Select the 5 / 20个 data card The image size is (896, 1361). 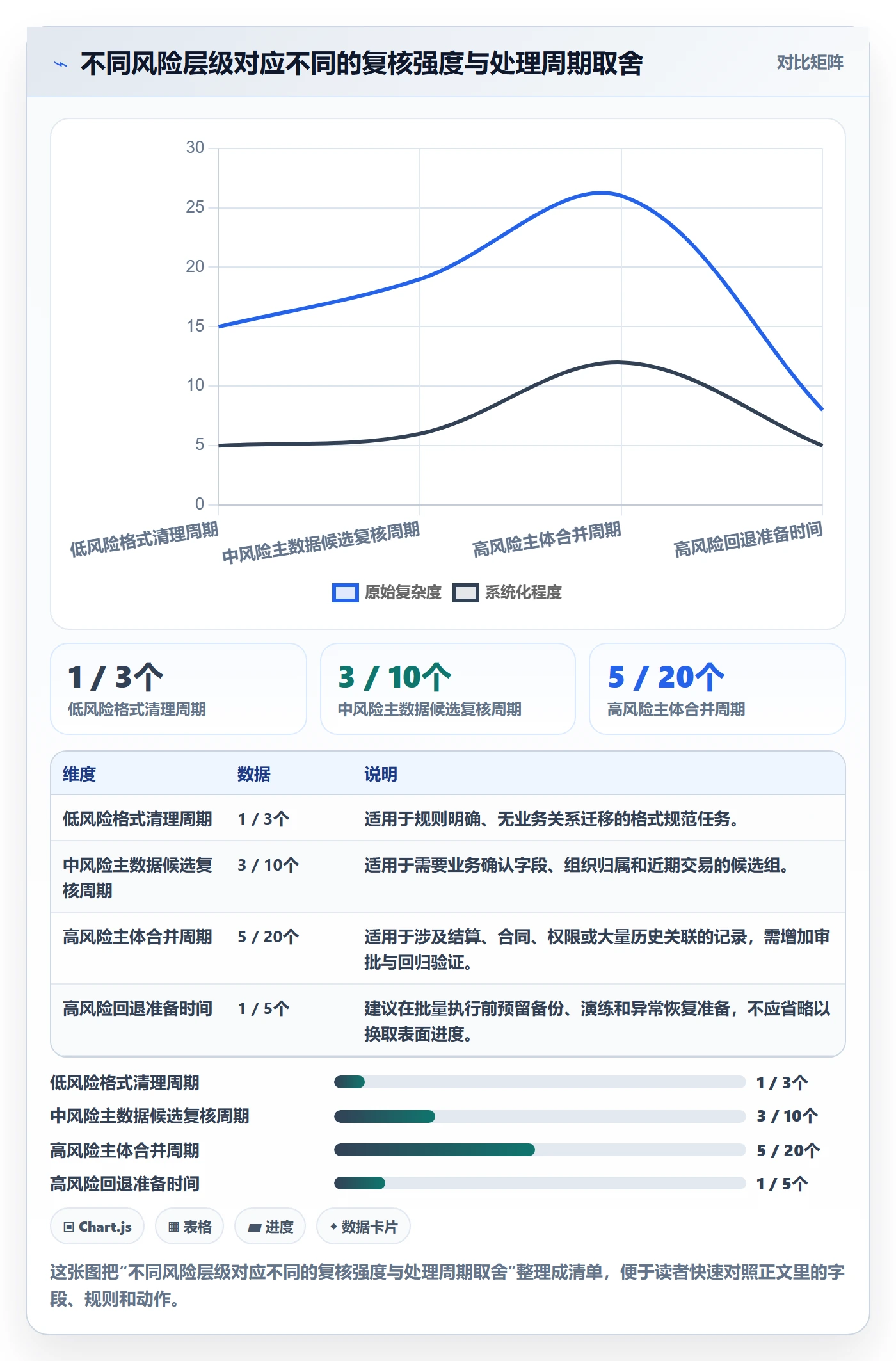[717, 689]
